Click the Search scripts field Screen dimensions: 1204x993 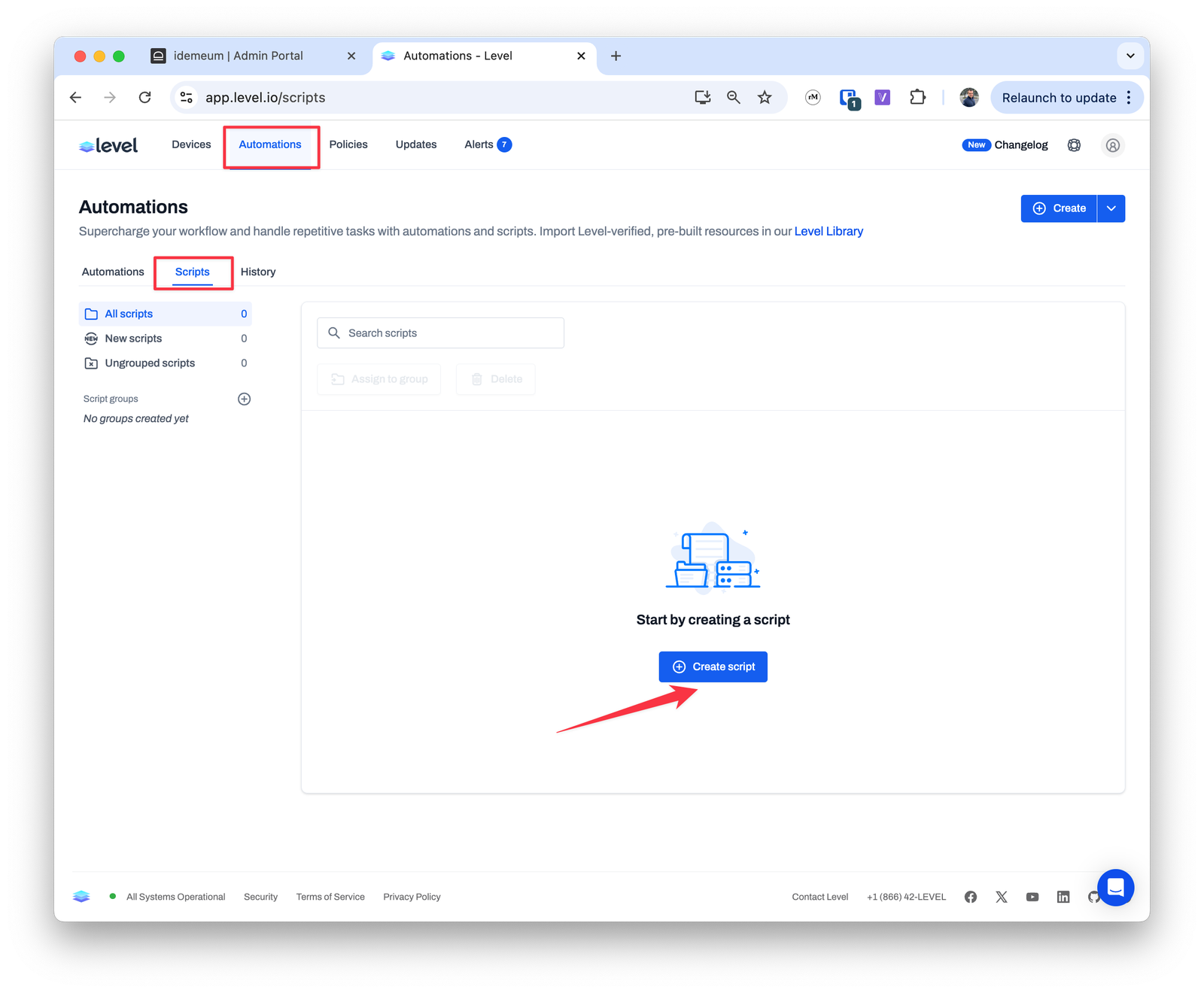tap(440, 333)
